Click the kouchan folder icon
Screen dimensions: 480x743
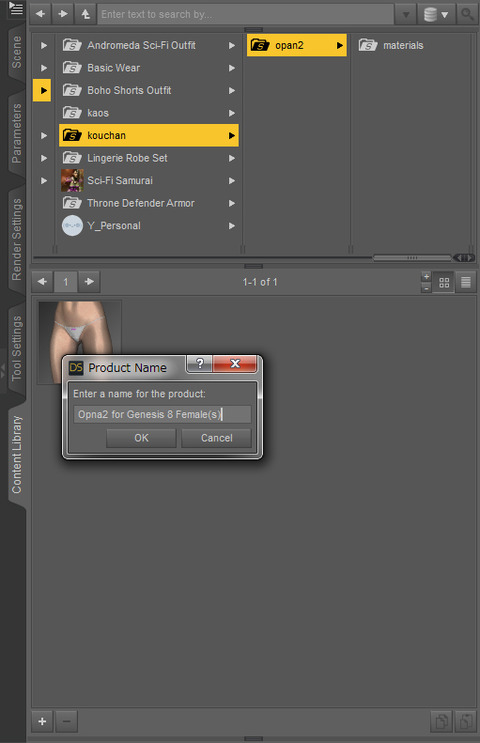72,136
